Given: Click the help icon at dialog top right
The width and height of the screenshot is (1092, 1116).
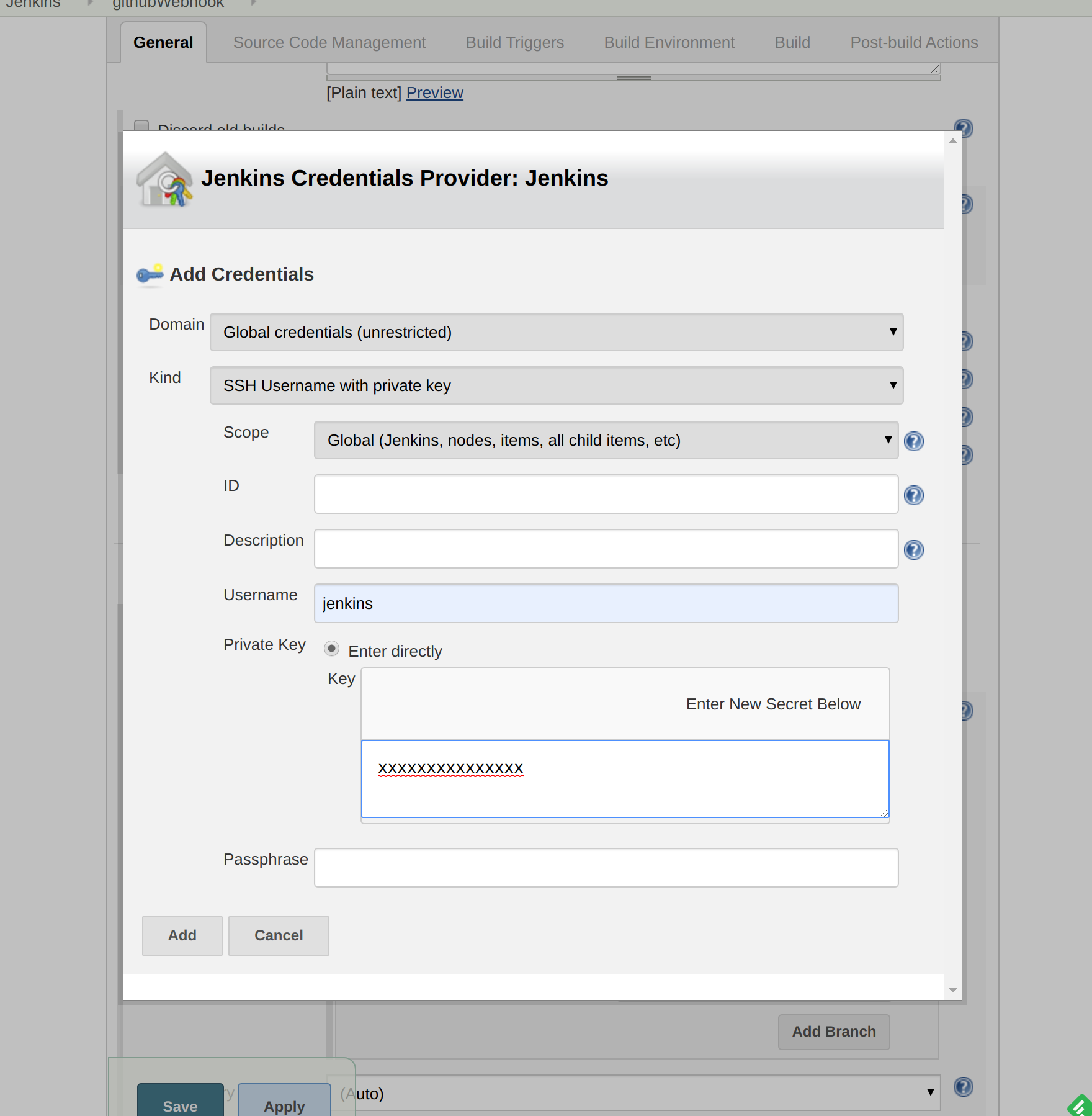Looking at the screenshot, I should 964,128.
